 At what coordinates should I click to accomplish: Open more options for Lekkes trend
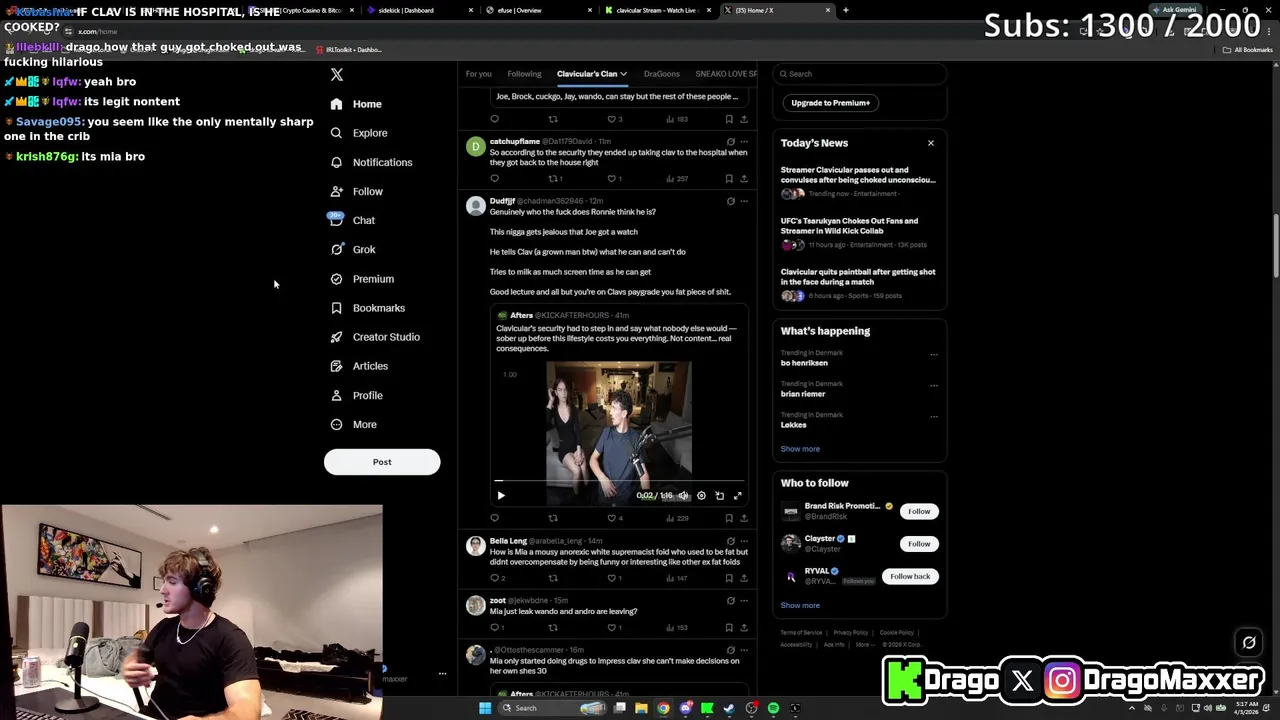click(934, 416)
